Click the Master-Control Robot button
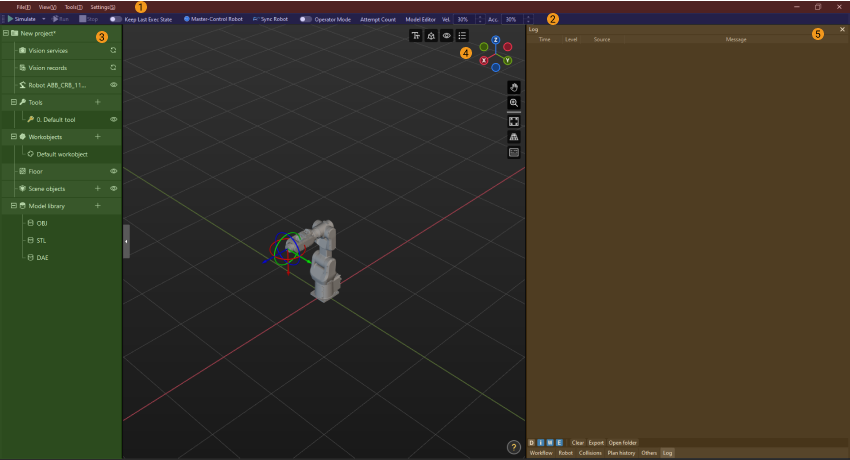This screenshot has width=850, height=460. coord(213,19)
